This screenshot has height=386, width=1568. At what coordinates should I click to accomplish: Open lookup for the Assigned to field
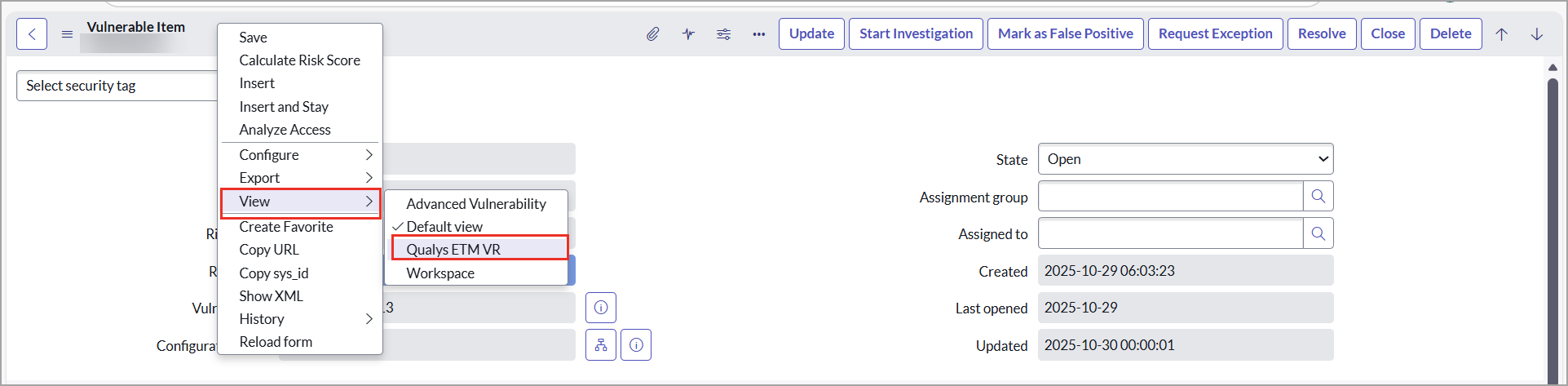point(1318,234)
